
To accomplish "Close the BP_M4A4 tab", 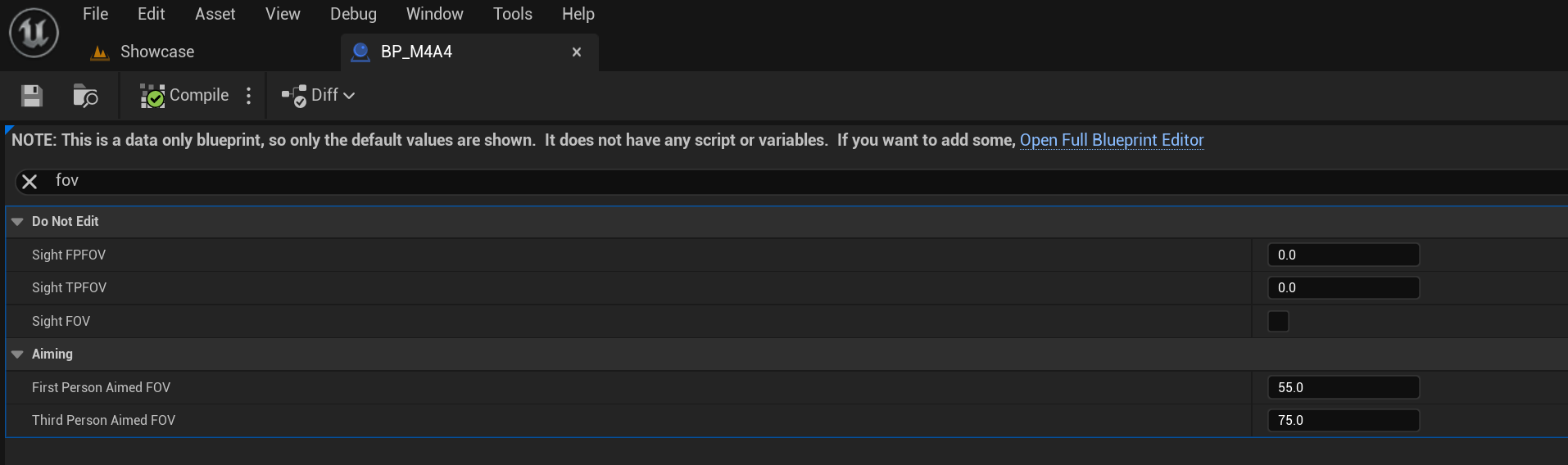I will 577,52.
